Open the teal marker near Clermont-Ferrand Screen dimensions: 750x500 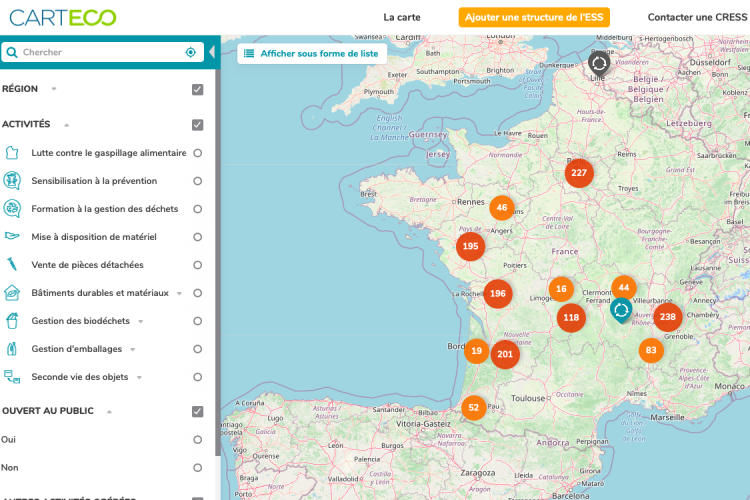click(x=621, y=311)
